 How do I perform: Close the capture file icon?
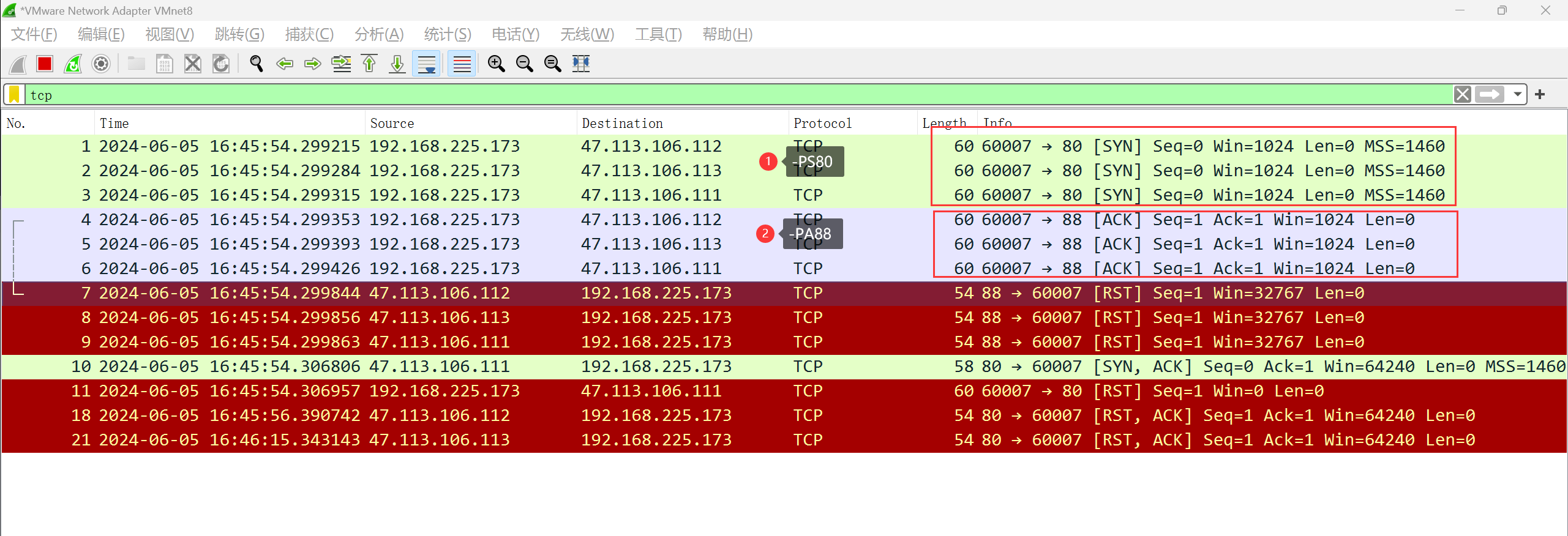click(x=192, y=64)
